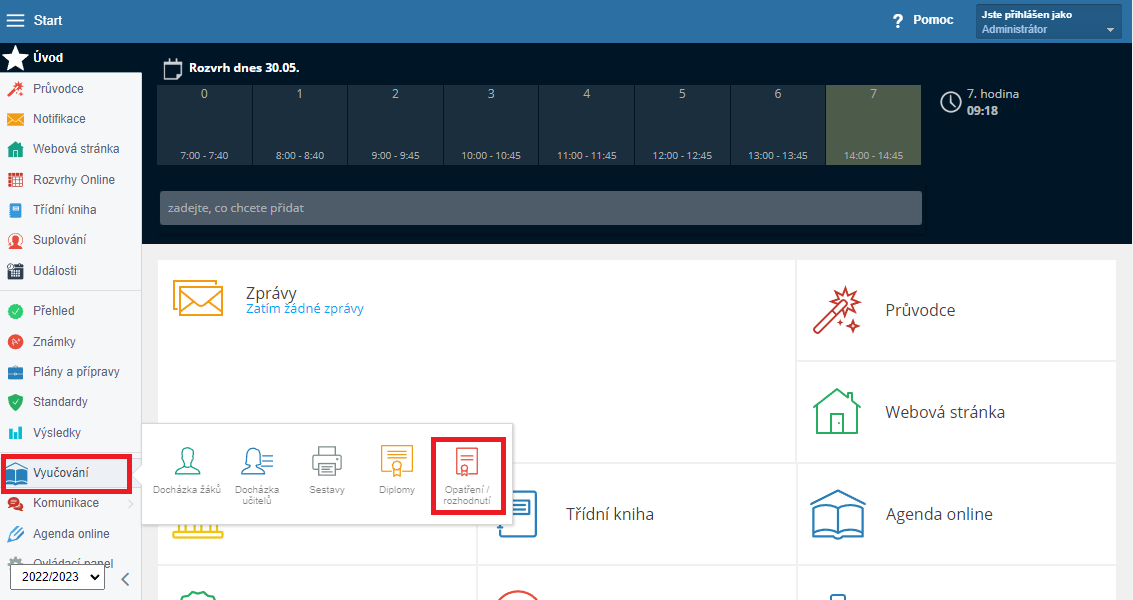This screenshot has width=1133, height=600.
Task: Open Docházka učitelů from the flyout
Action: [x=257, y=475]
